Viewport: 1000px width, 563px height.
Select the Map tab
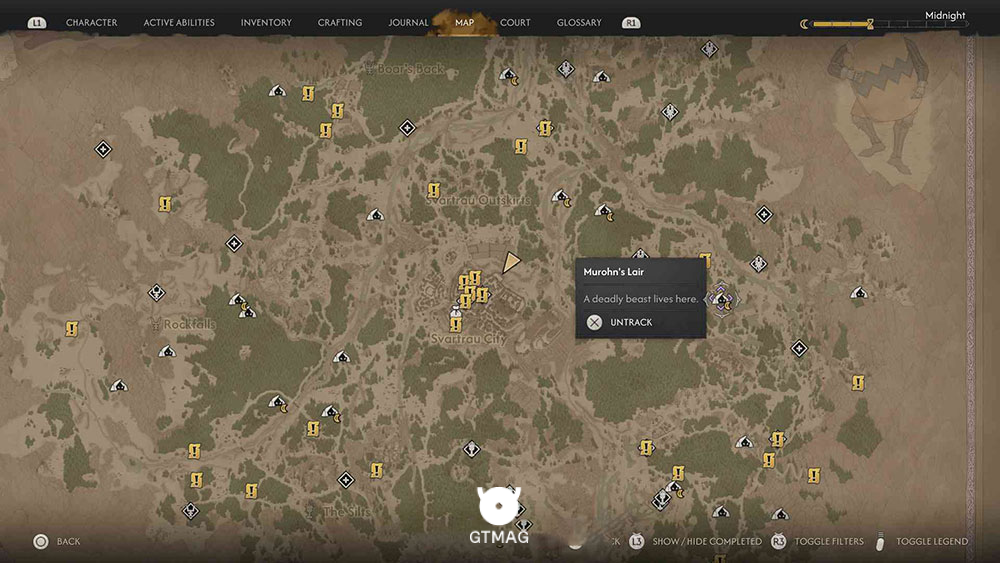coord(464,22)
